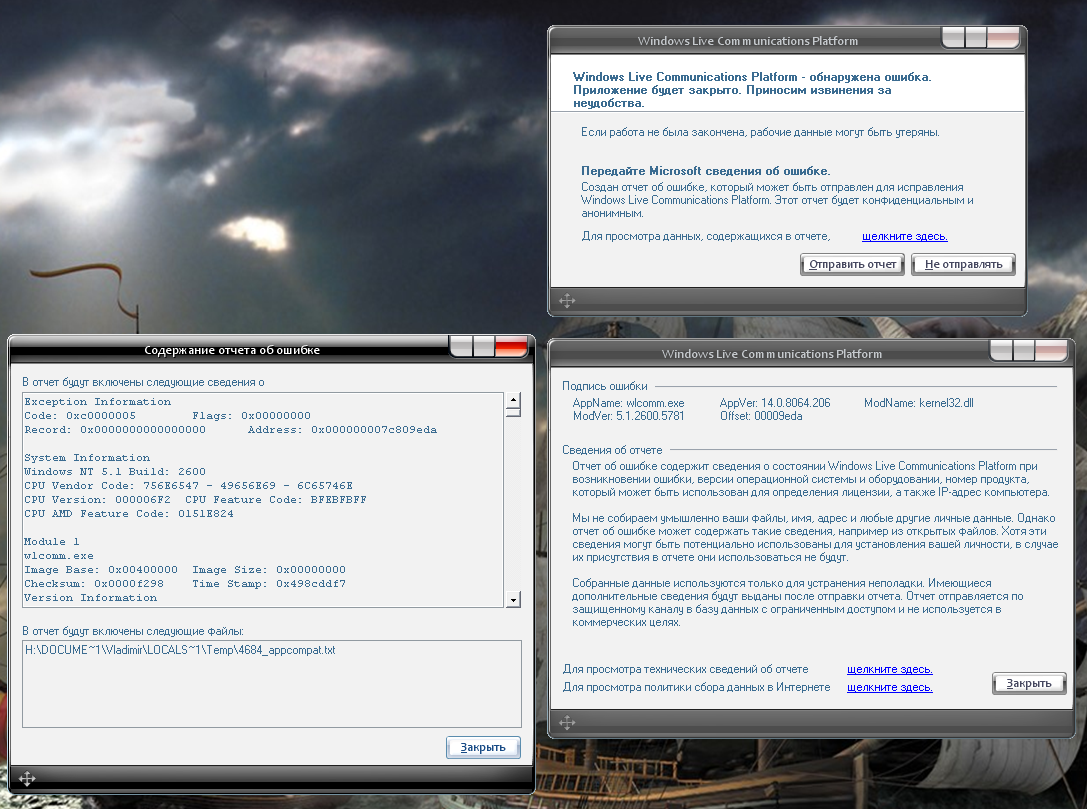The height and width of the screenshot is (809, 1087).
Task: Close the 'Содержание отчета об ошибке' window
Action: (x=511, y=347)
